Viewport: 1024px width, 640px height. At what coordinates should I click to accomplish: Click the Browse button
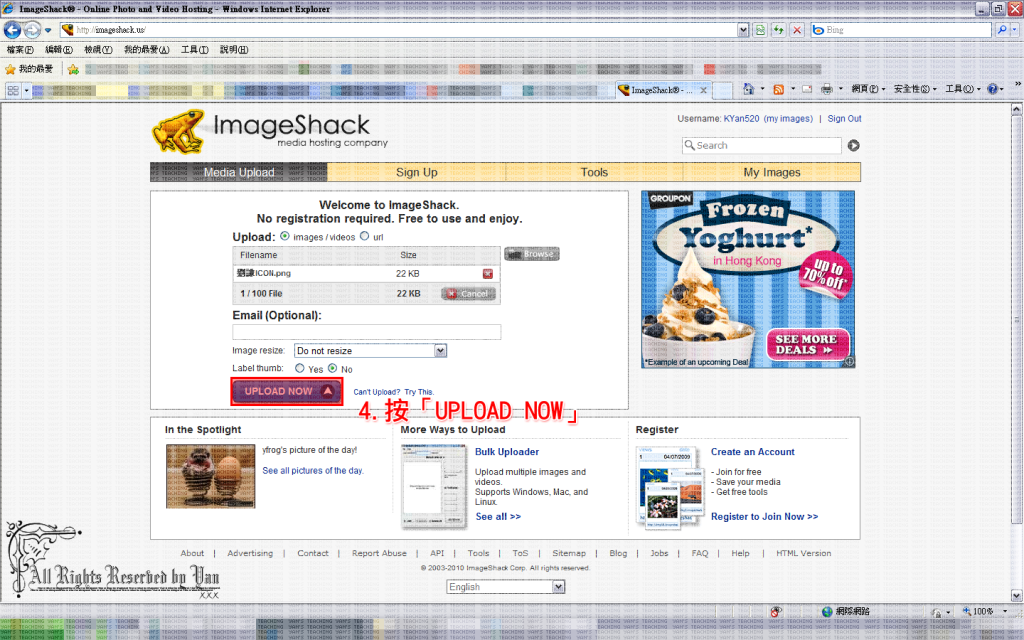(x=532, y=254)
